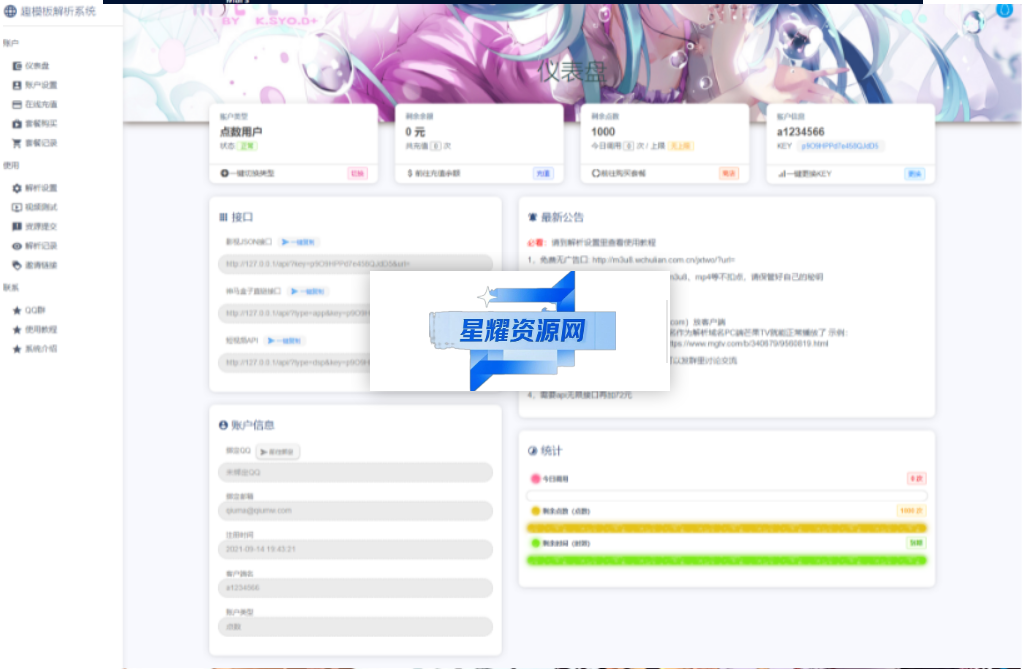Viewport: 1024px width, 669px height.
Task: Click the globe logo beside 趣模板解析系统
Action: coord(10,11)
